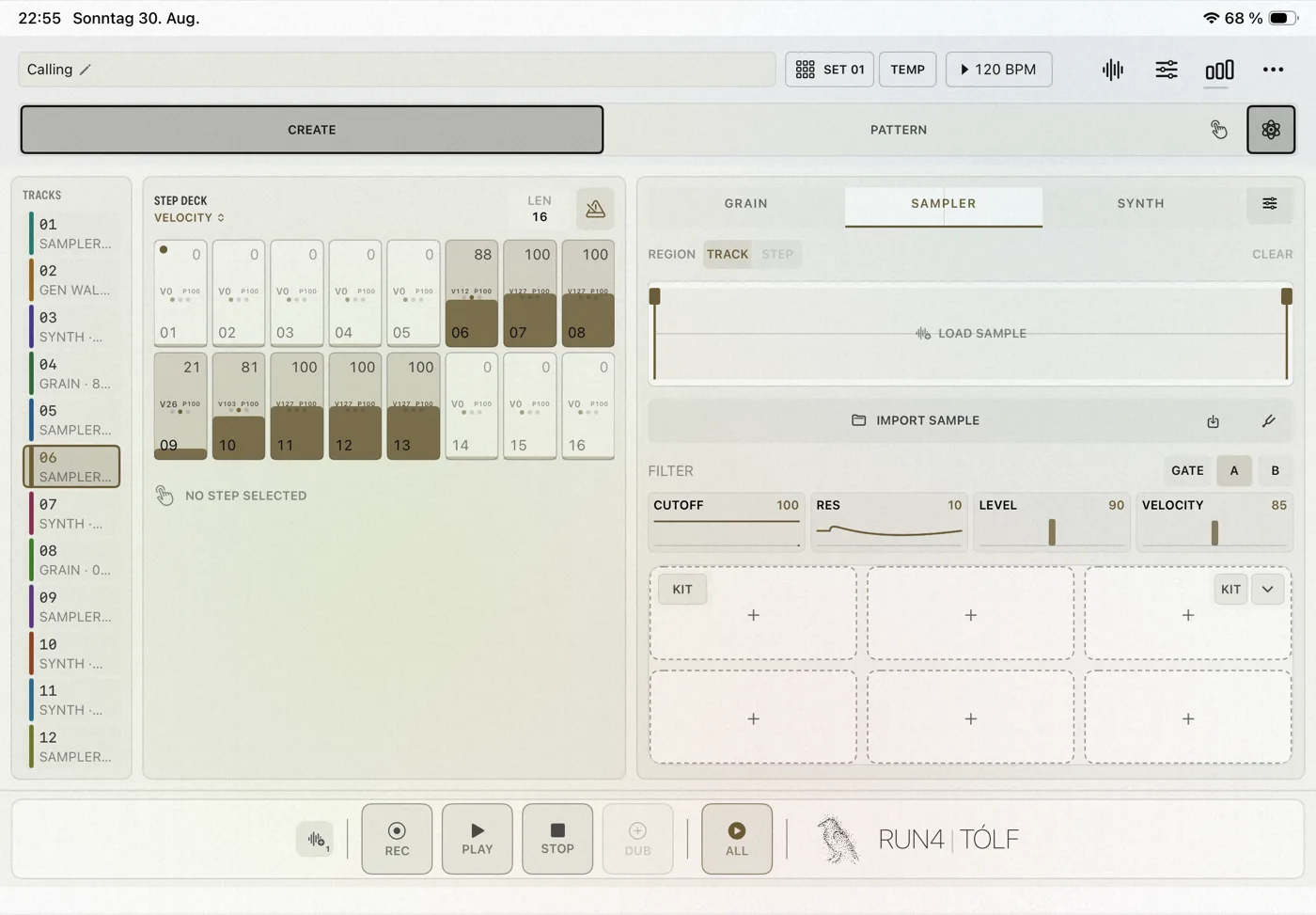Click the raven logo in the footer
Image resolution: width=1316 pixels, height=915 pixels.
(837, 839)
